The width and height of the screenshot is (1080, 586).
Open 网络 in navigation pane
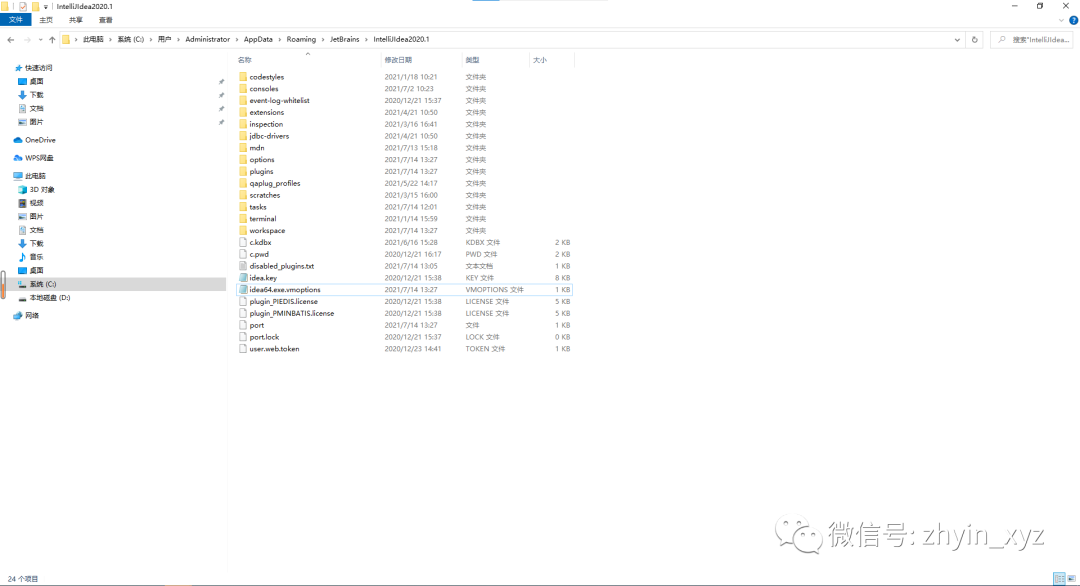[32, 315]
